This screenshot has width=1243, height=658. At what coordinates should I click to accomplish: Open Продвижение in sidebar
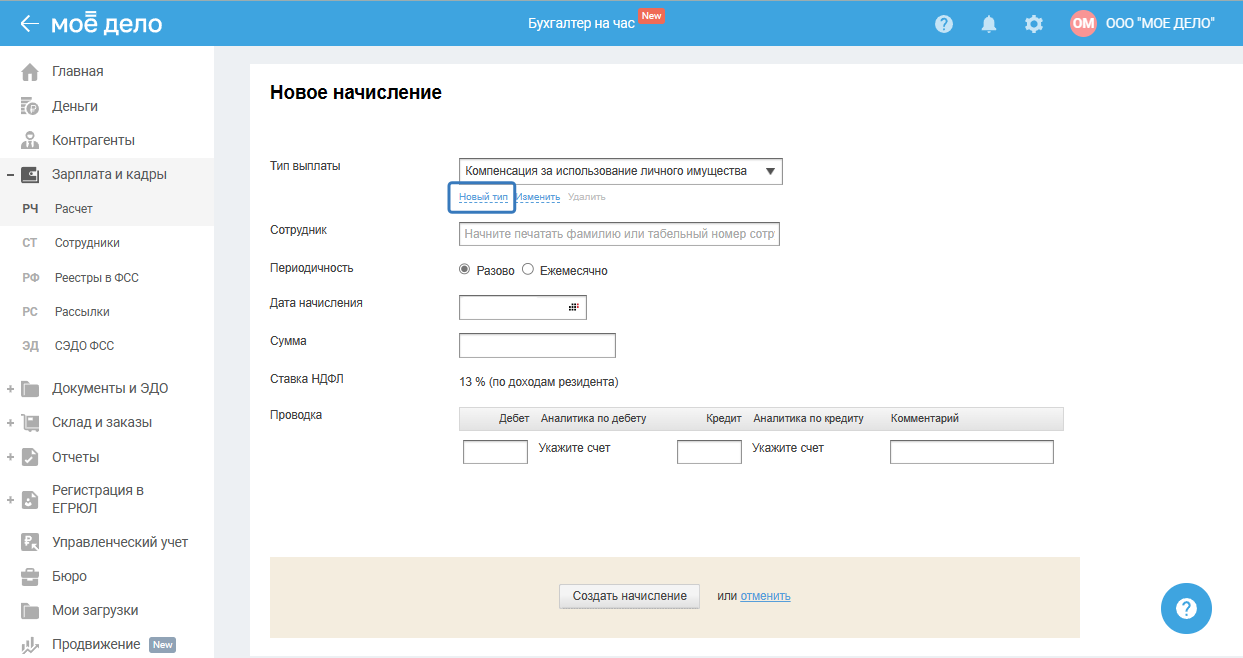tap(96, 645)
